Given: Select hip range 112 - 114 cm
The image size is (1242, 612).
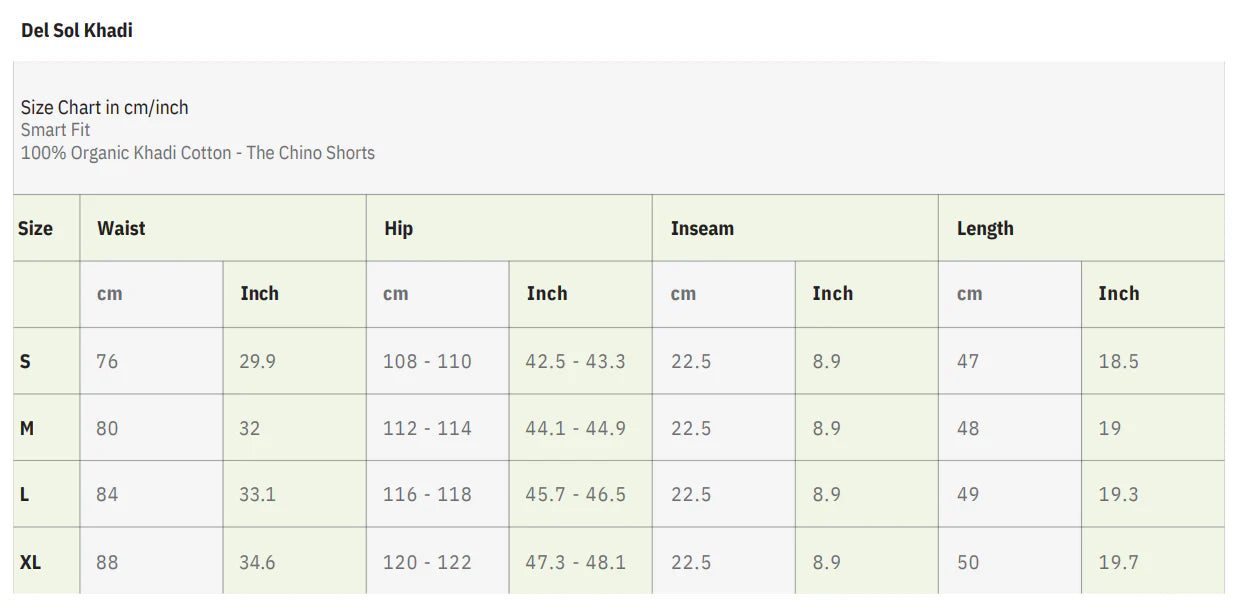Looking at the screenshot, I should pyautogui.click(x=427, y=428).
